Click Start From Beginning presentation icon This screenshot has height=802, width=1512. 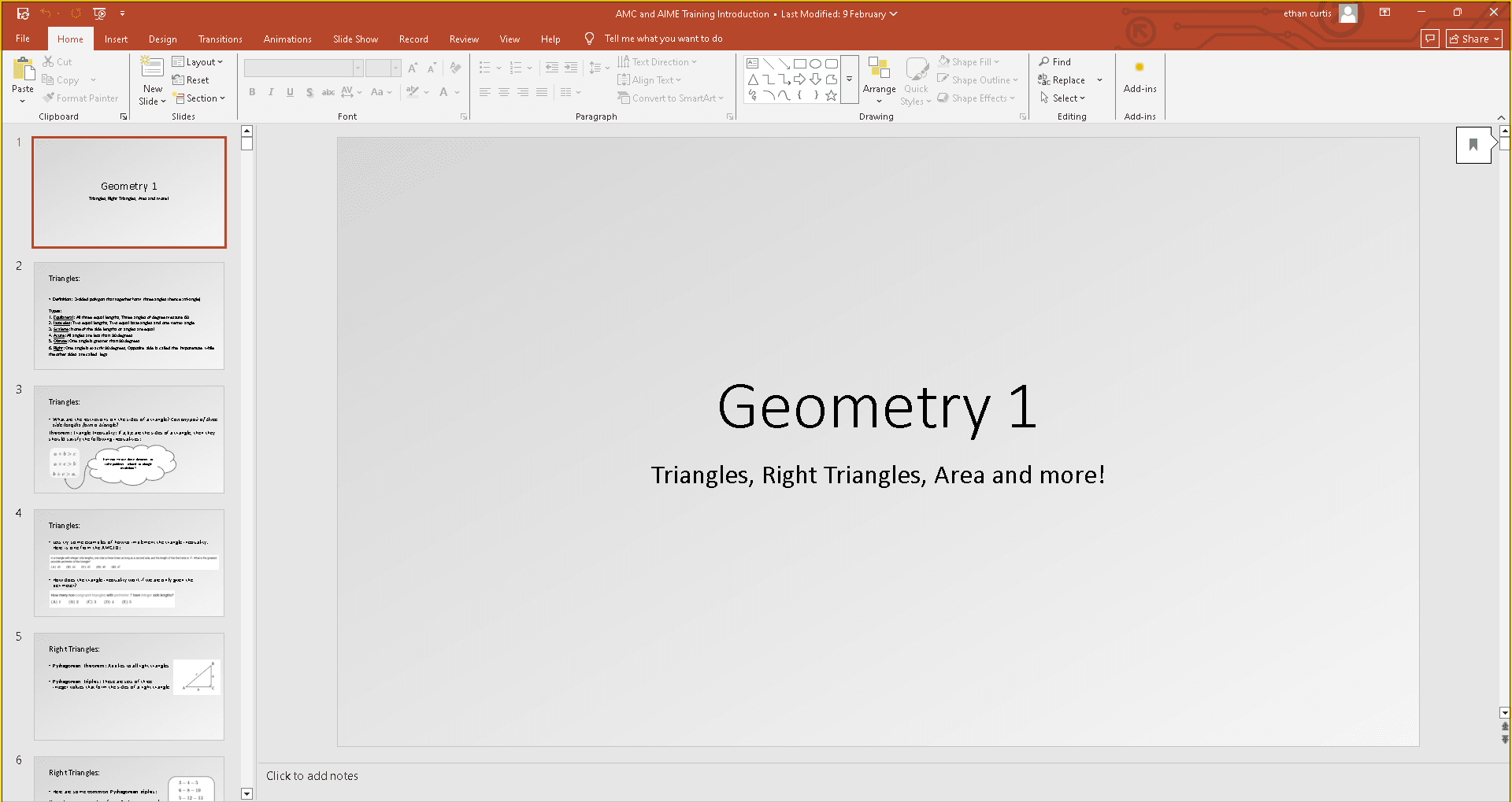(99, 13)
